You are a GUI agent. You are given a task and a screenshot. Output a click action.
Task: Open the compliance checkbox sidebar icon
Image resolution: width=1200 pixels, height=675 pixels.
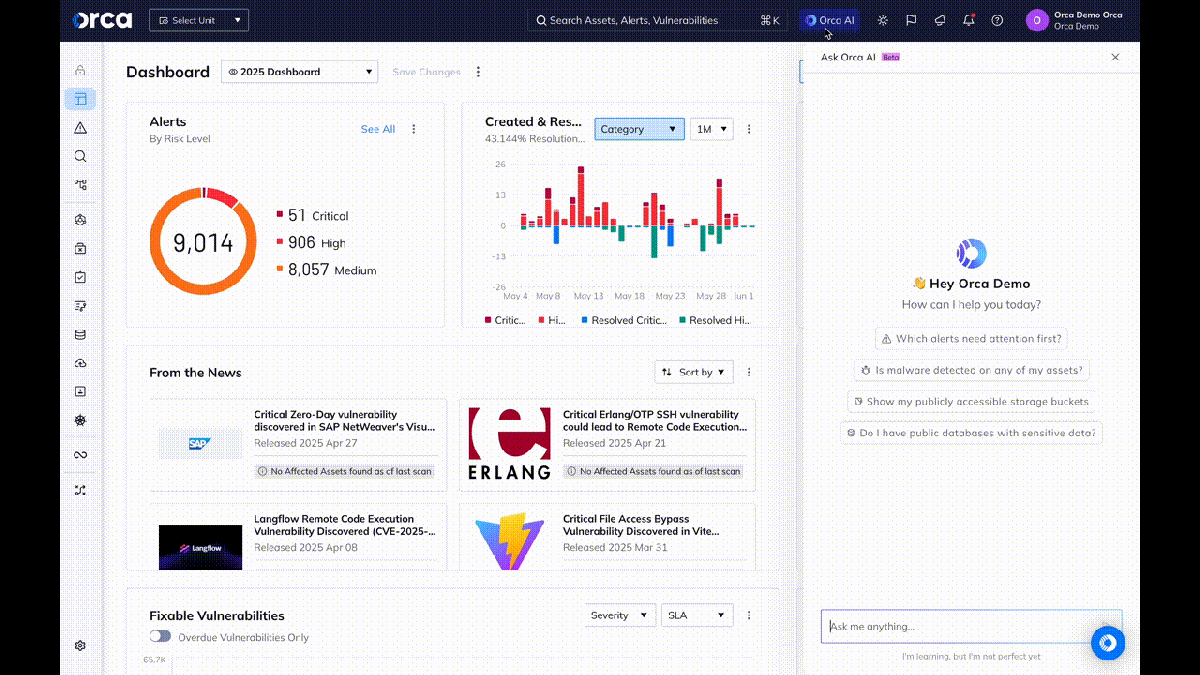(x=80, y=277)
